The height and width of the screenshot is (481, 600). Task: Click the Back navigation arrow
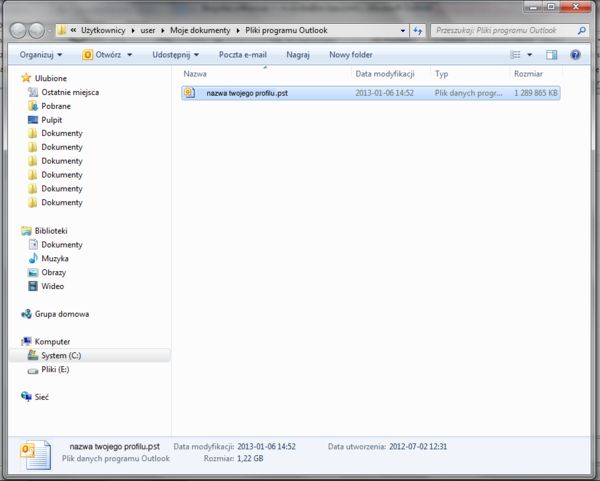click(x=18, y=31)
